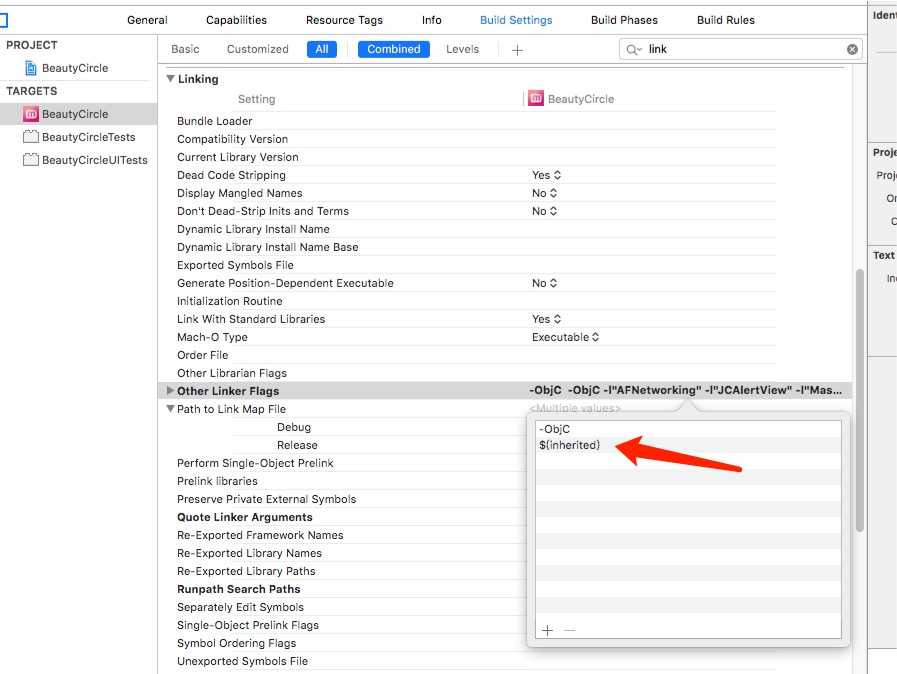The height and width of the screenshot is (674, 897).
Task: Select the Release configuration row
Action: [x=297, y=445]
